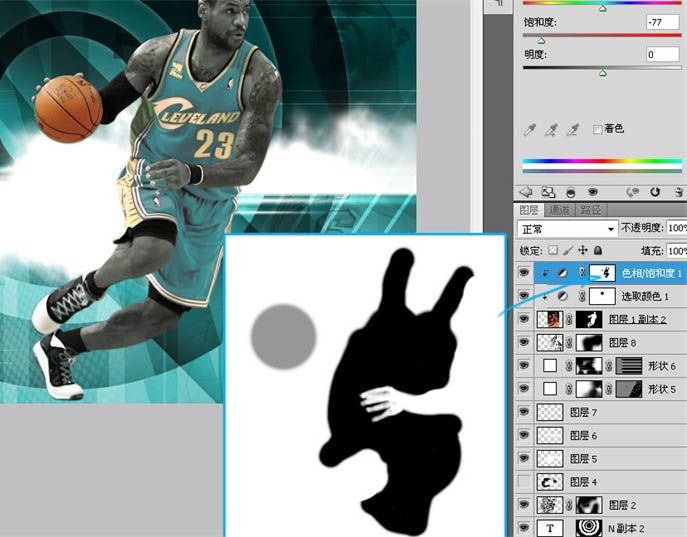Viewport: 687px width, 537px height.
Task: Click adjustment icon on 色相/饱和度 1 layer
Action: click(563, 273)
